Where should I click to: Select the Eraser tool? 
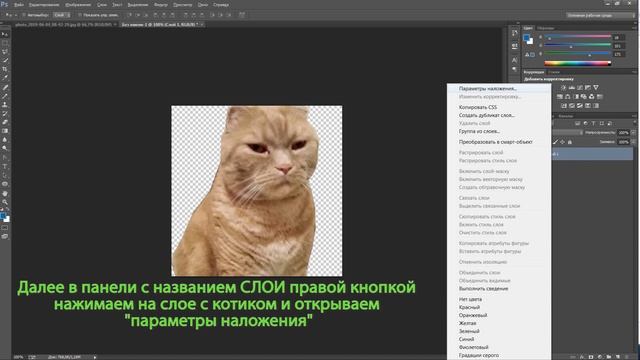pyautogui.click(x=5, y=122)
